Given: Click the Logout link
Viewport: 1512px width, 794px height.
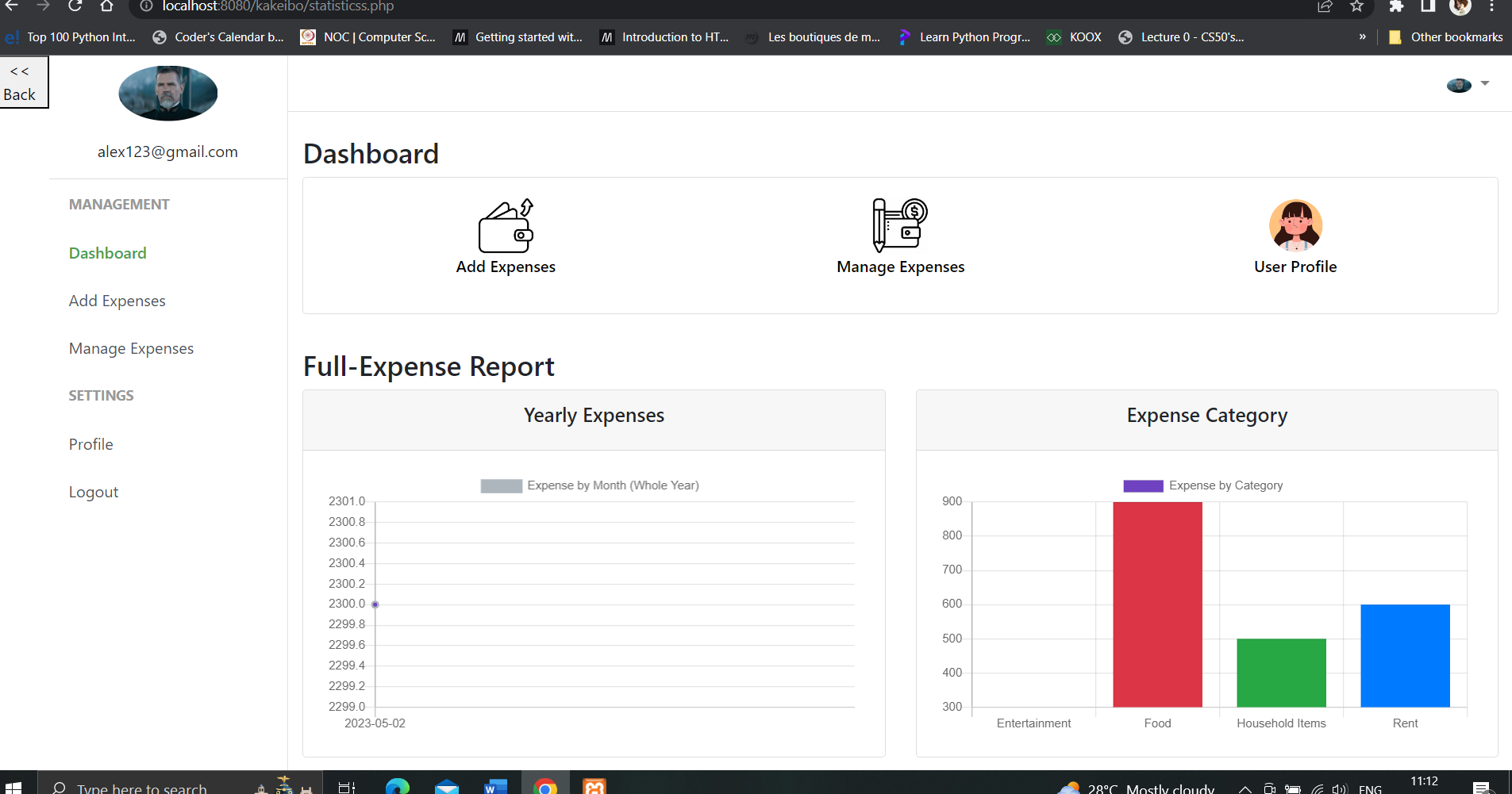Looking at the screenshot, I should (93, 491).
